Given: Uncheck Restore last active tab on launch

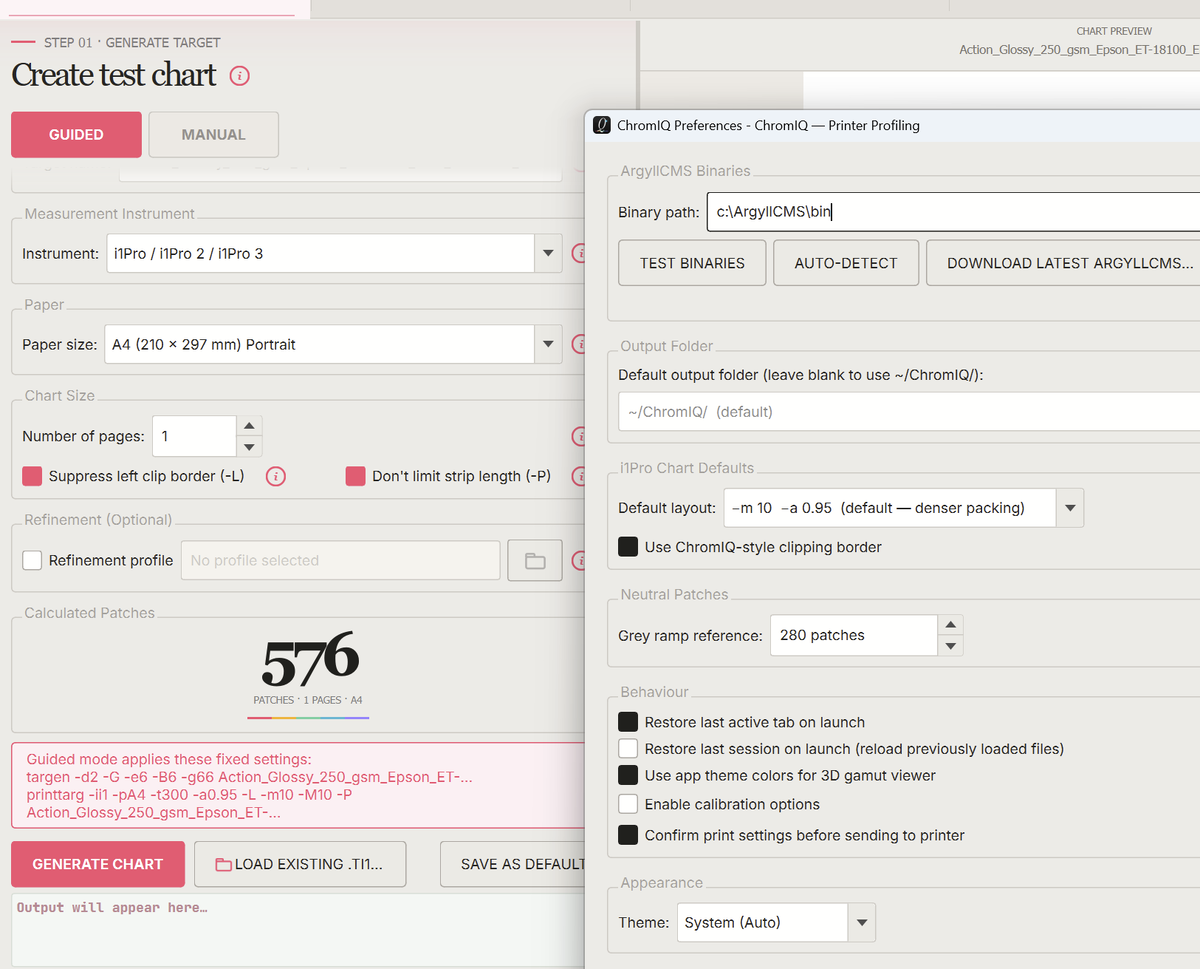Looking at the screenshot, I should [628, 722].
